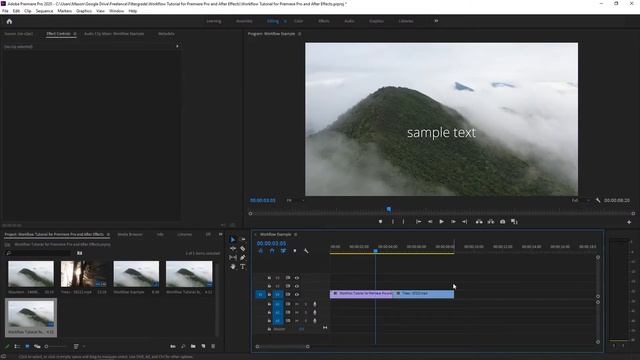Click Automate to Sequence icon
This screenshot has width=640, height=360.
point(173,346)
